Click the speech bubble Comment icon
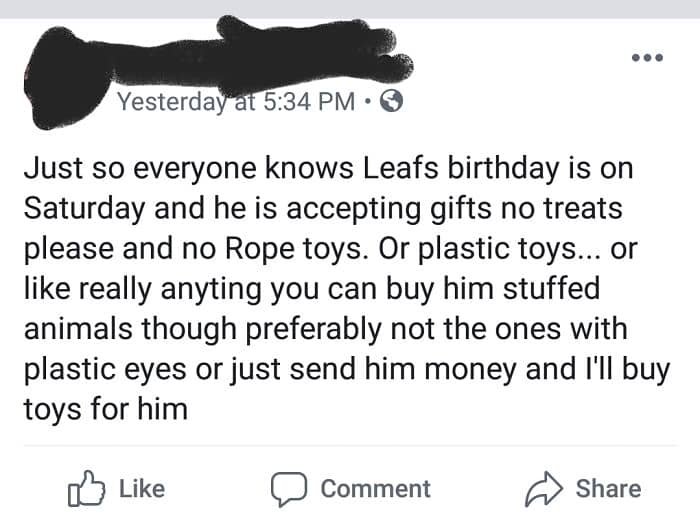This screenshot has width=700, height=529. (290, 489)
